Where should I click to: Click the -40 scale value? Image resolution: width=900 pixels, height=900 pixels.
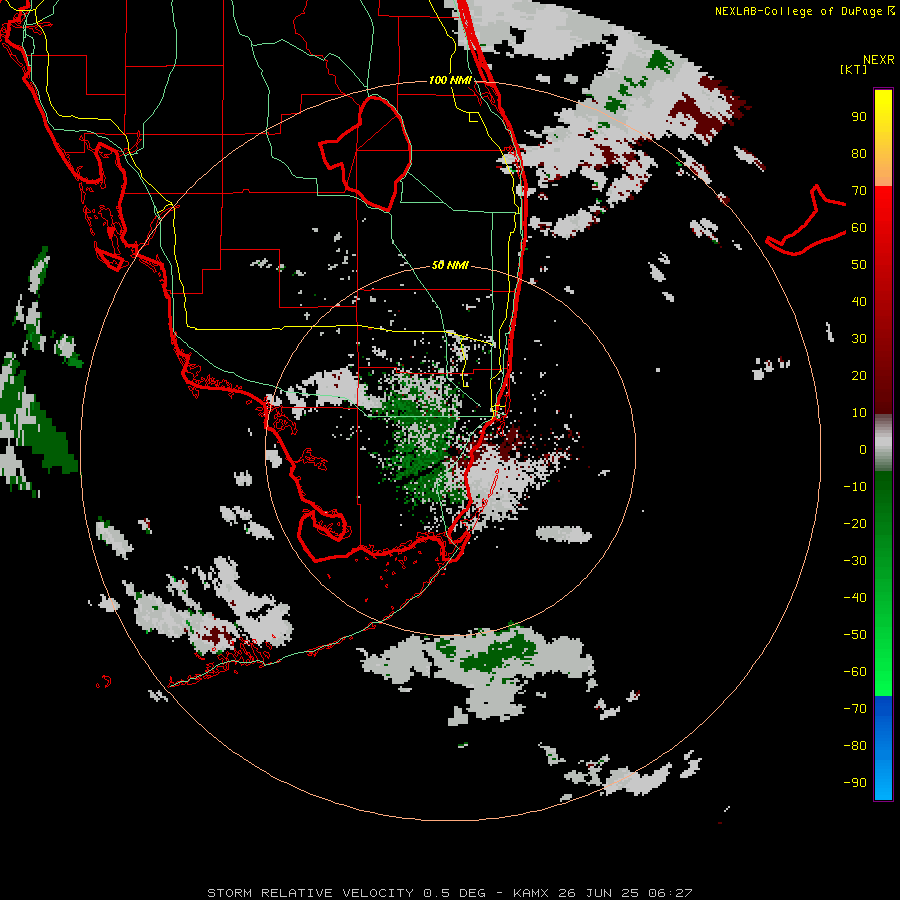point(855,598)
